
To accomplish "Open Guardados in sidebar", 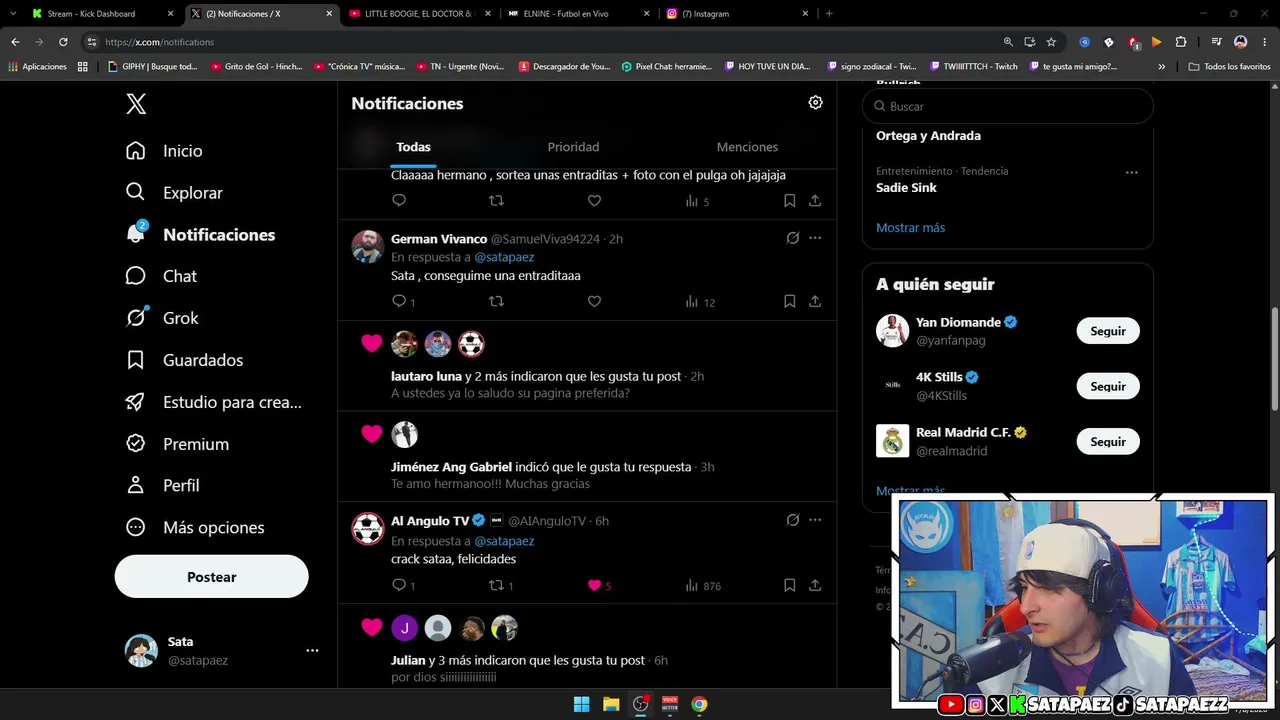I will point(184,360).
